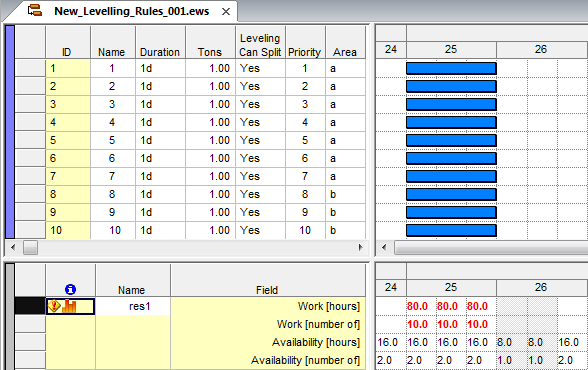588x370 pixels.
Task: Click the orange histogram icon beside res1
Action: click(69, 306)
